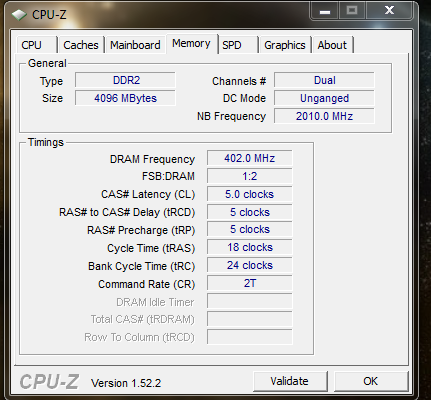Select the Mainboard tab
The image size is (431, 400).
135,45
